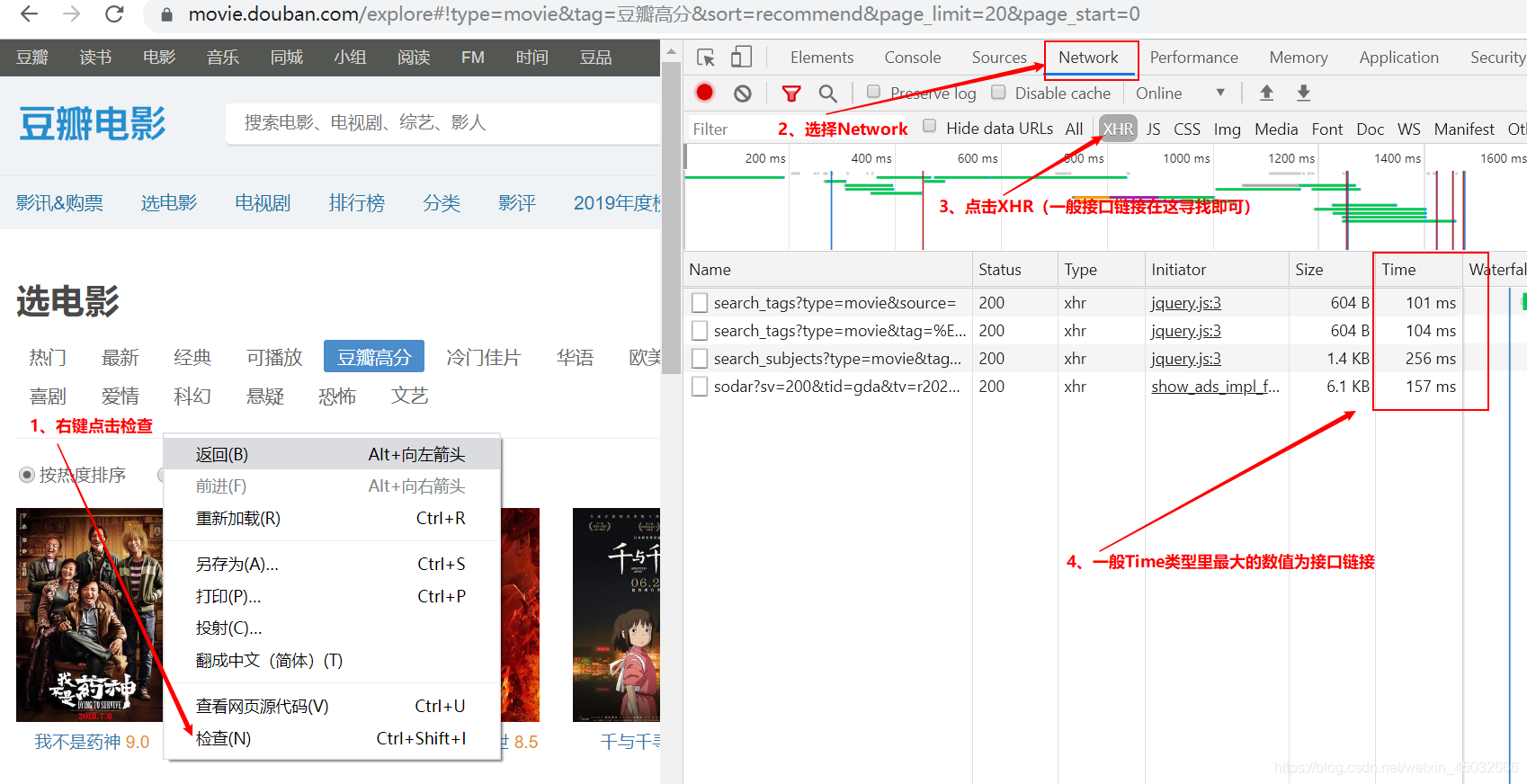Viewport: 1527px width, 784px height.
Task: Click the Img filter type
Action: tap(1227, 129)
